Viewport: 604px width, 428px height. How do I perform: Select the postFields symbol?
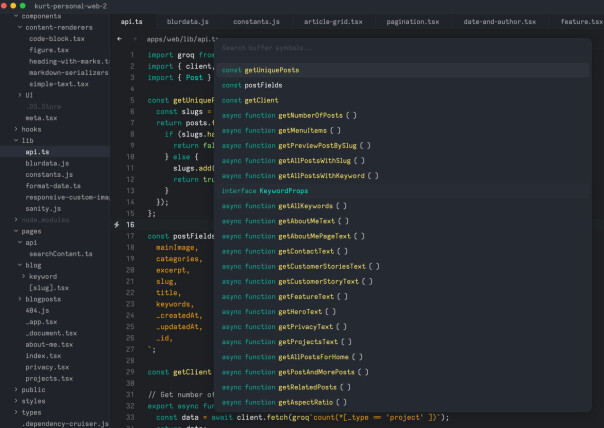click(403, 85)
